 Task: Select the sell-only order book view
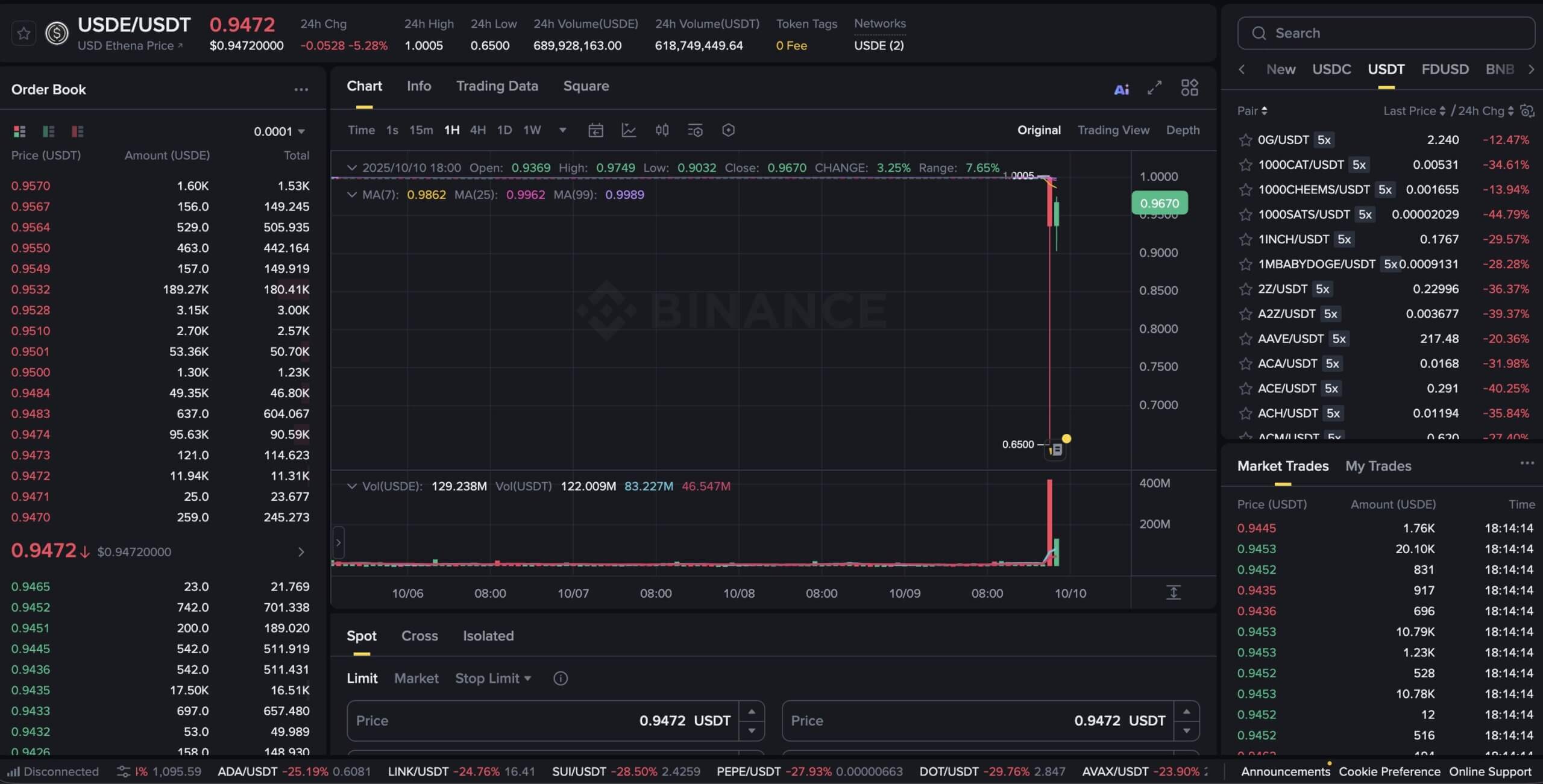pyautogui.click(x=76, y=131)
